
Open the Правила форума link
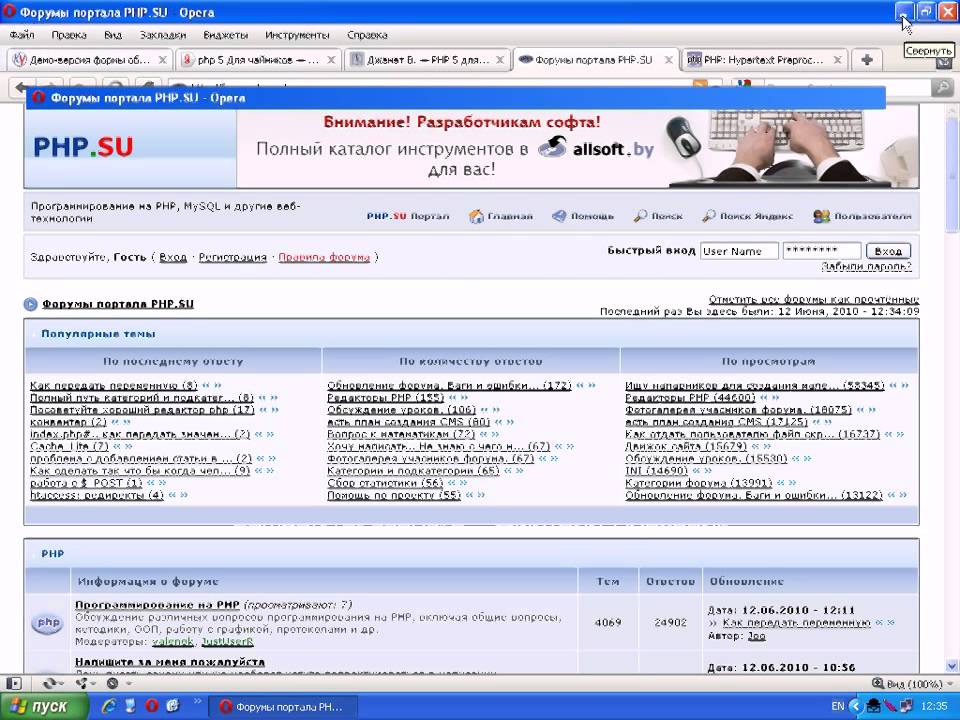point(324,257)
